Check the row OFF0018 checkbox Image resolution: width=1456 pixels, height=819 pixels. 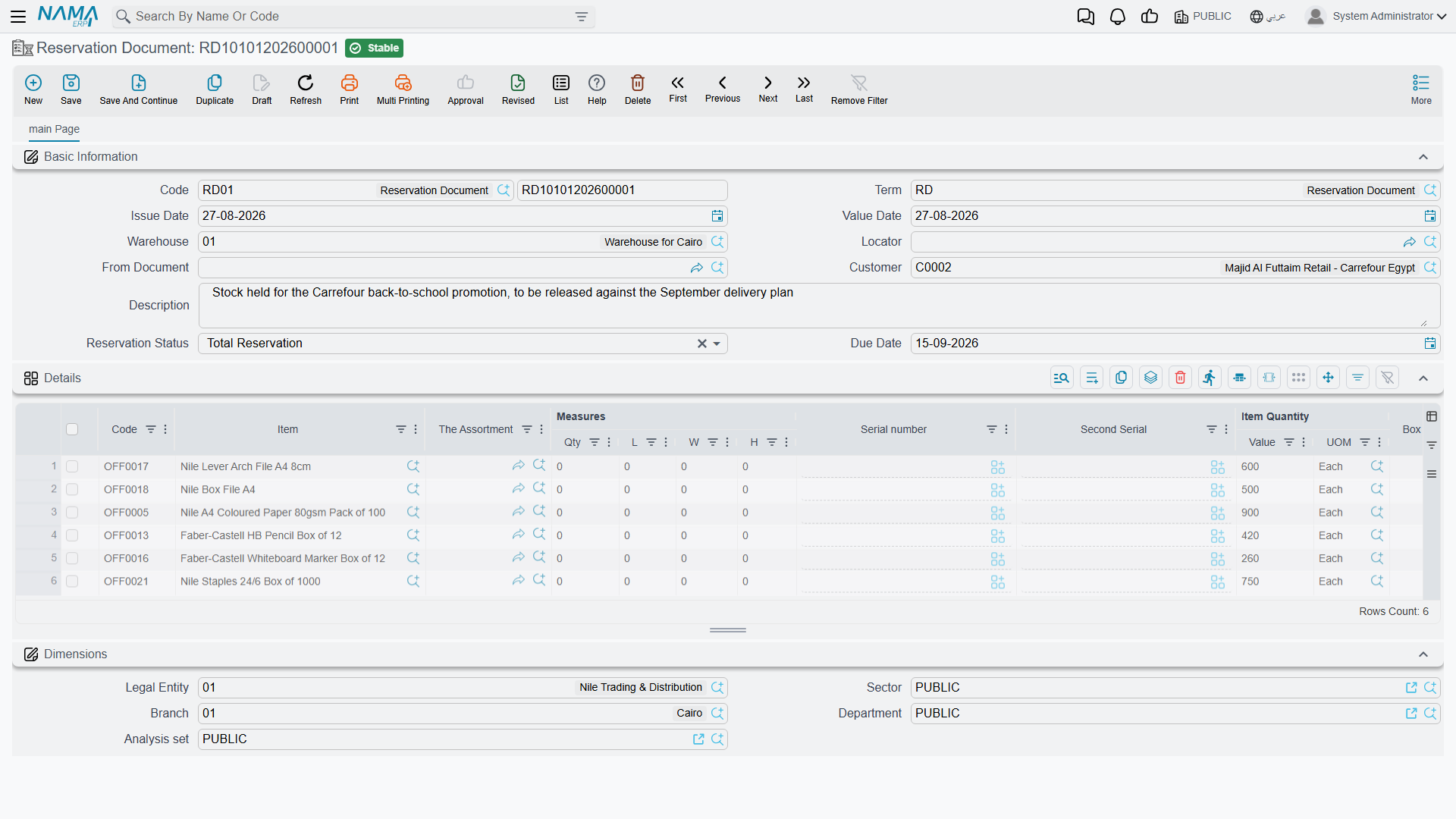pos(72,489)
